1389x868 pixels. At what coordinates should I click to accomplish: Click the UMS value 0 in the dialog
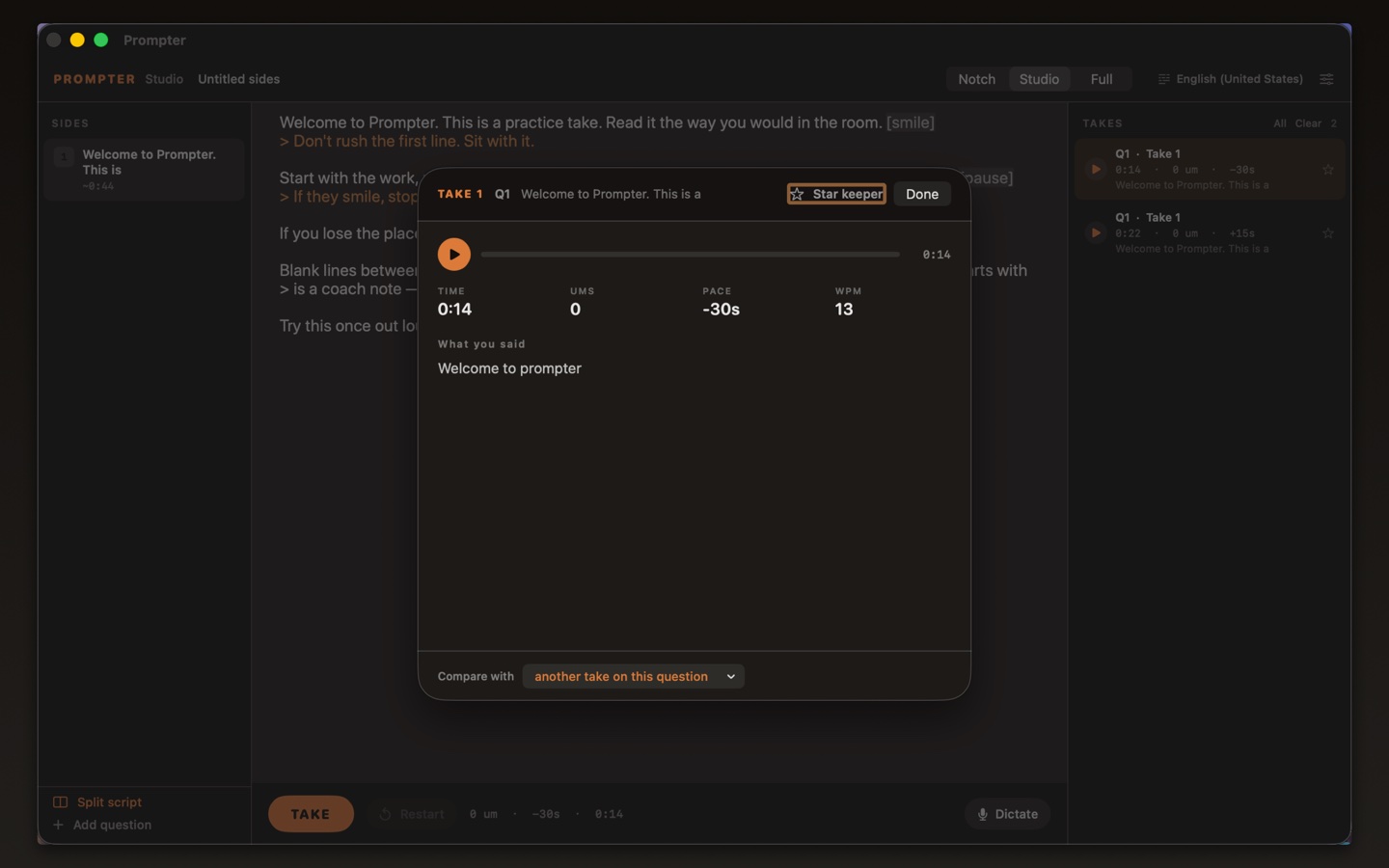(575, 310)
